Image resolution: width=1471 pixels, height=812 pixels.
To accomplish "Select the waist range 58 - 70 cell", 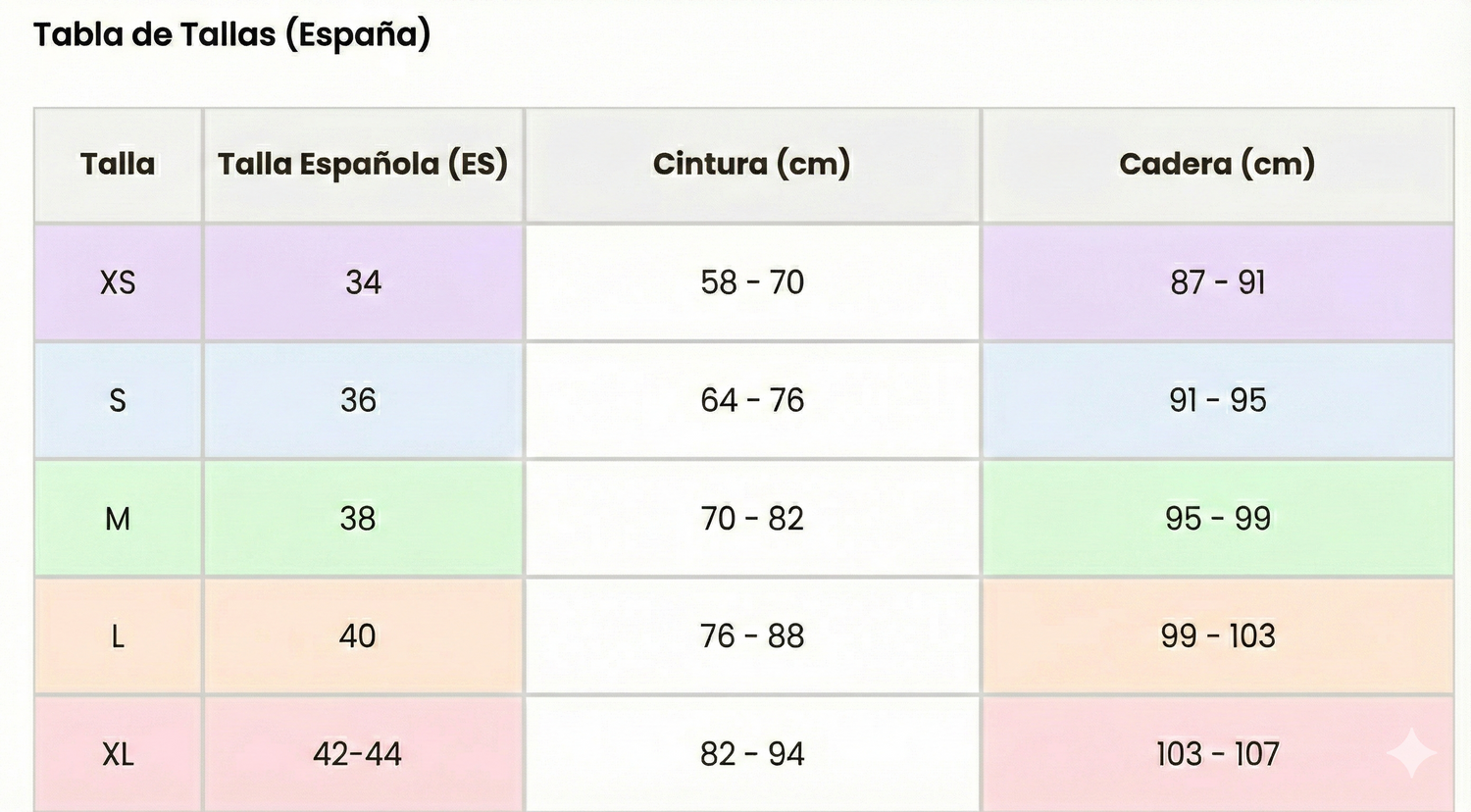I will tap(752, 282).
